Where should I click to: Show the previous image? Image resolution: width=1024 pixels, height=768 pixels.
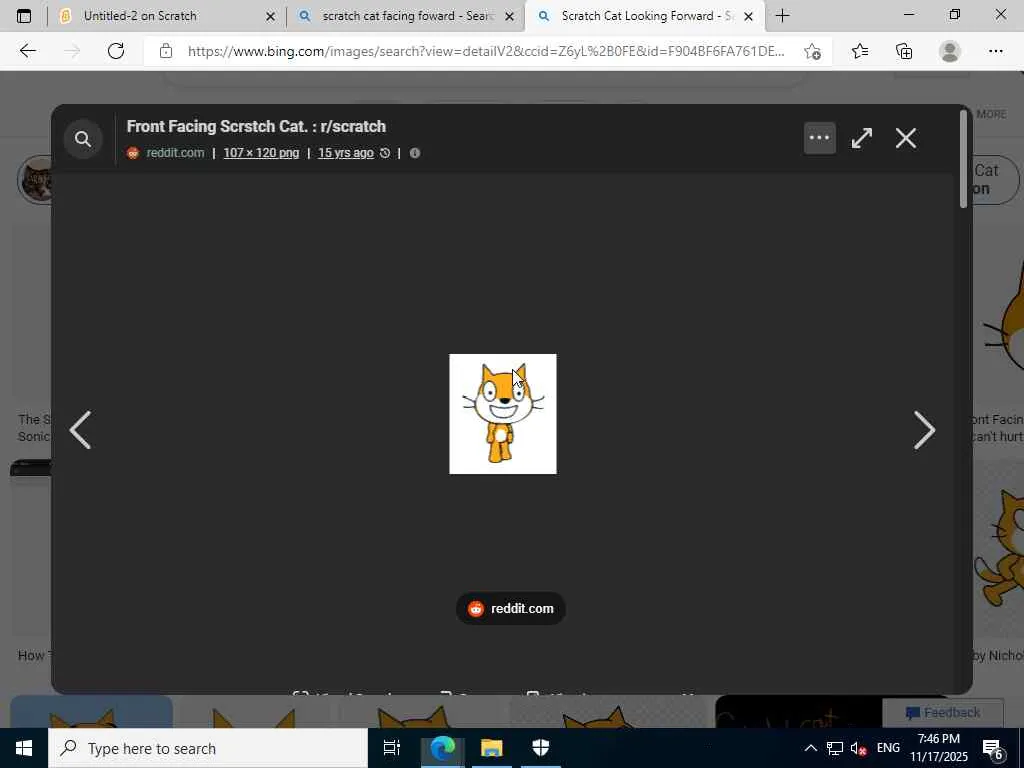80,430
